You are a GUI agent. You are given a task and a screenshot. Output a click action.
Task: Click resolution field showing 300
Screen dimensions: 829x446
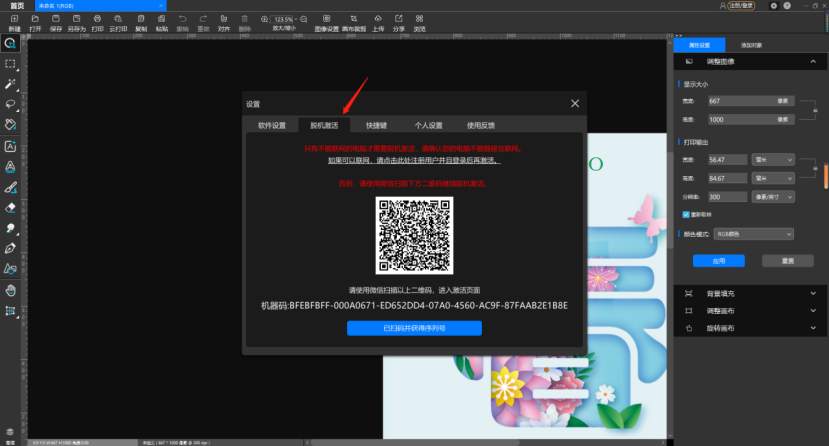coord(727,197)
